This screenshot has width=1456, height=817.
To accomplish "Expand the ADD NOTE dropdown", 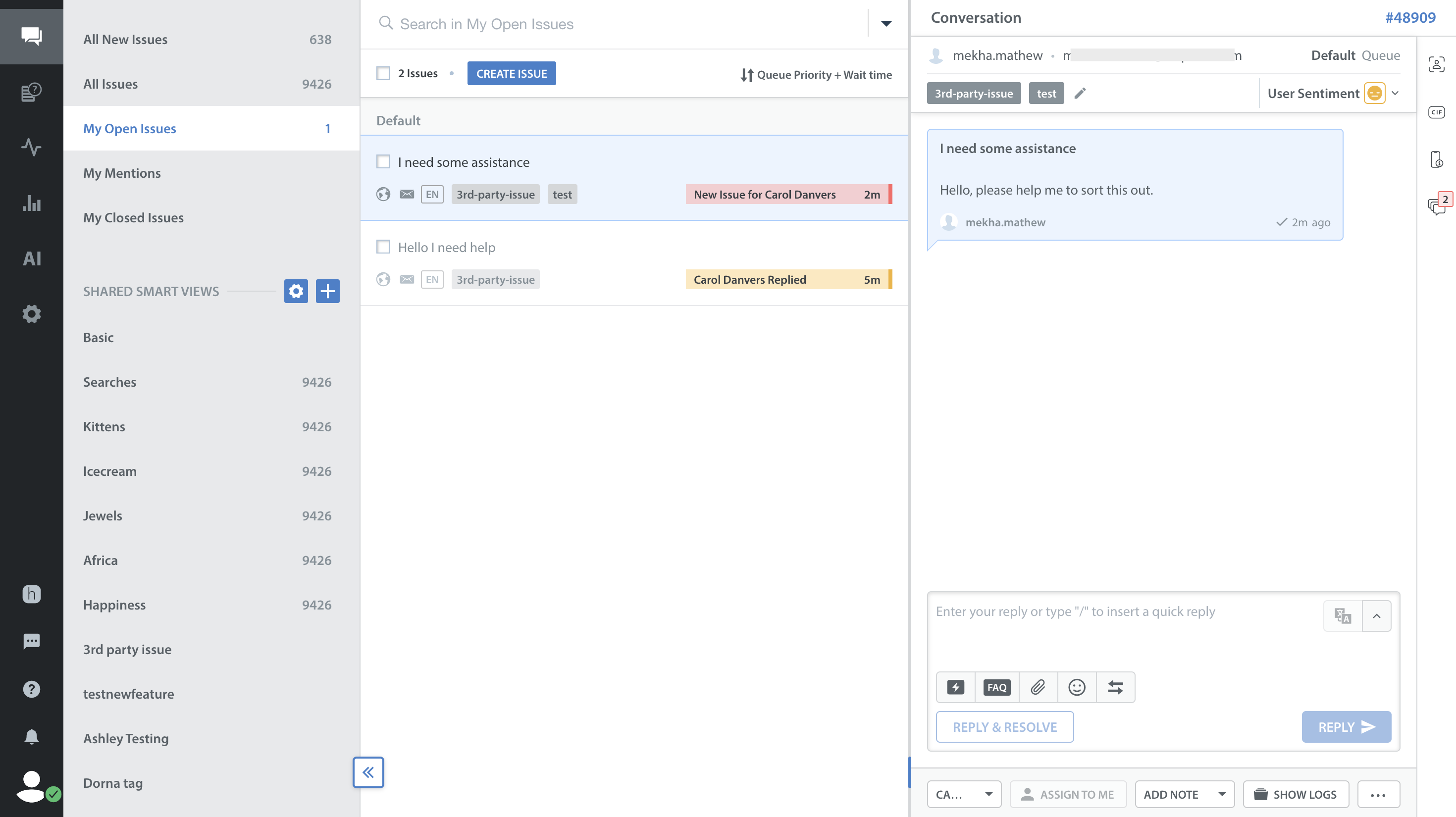I will pos(1222,794).
